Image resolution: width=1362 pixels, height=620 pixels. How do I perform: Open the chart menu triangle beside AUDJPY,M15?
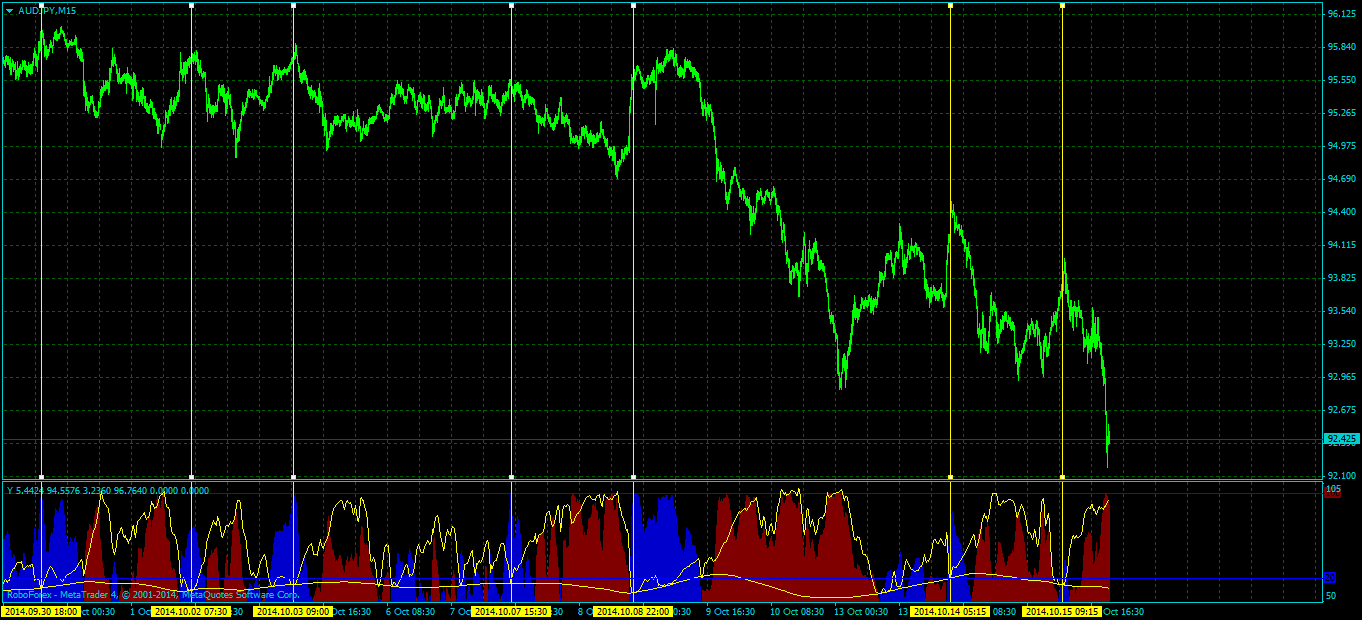pyautogui.click(x=9, y=10)
